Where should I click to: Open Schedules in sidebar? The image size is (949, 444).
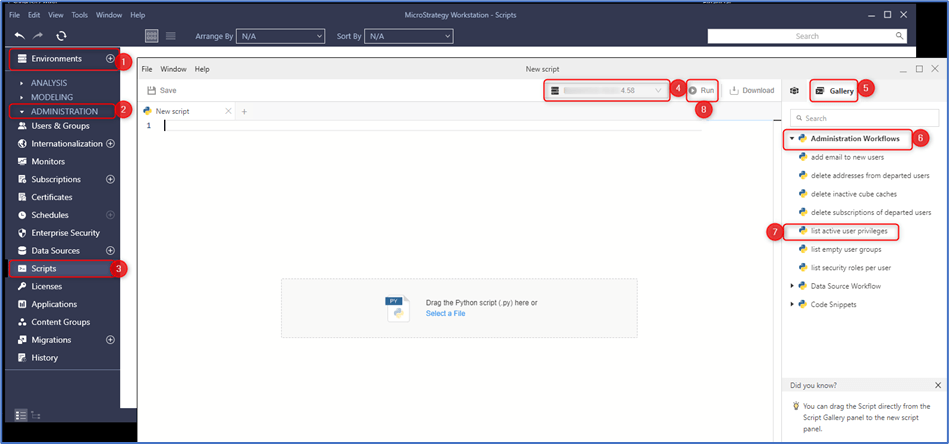tap(50, 215)
